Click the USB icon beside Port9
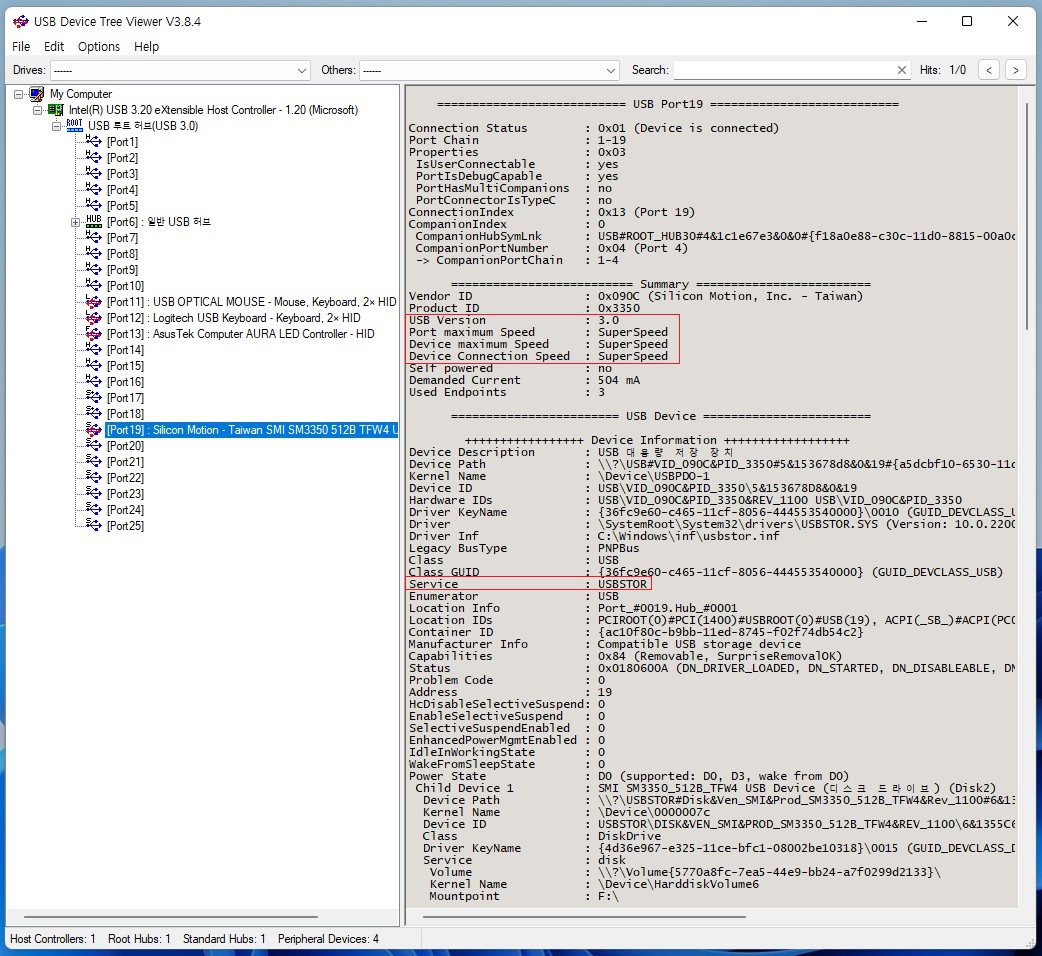The image size is (1042, 956). [x=93, y=270]
